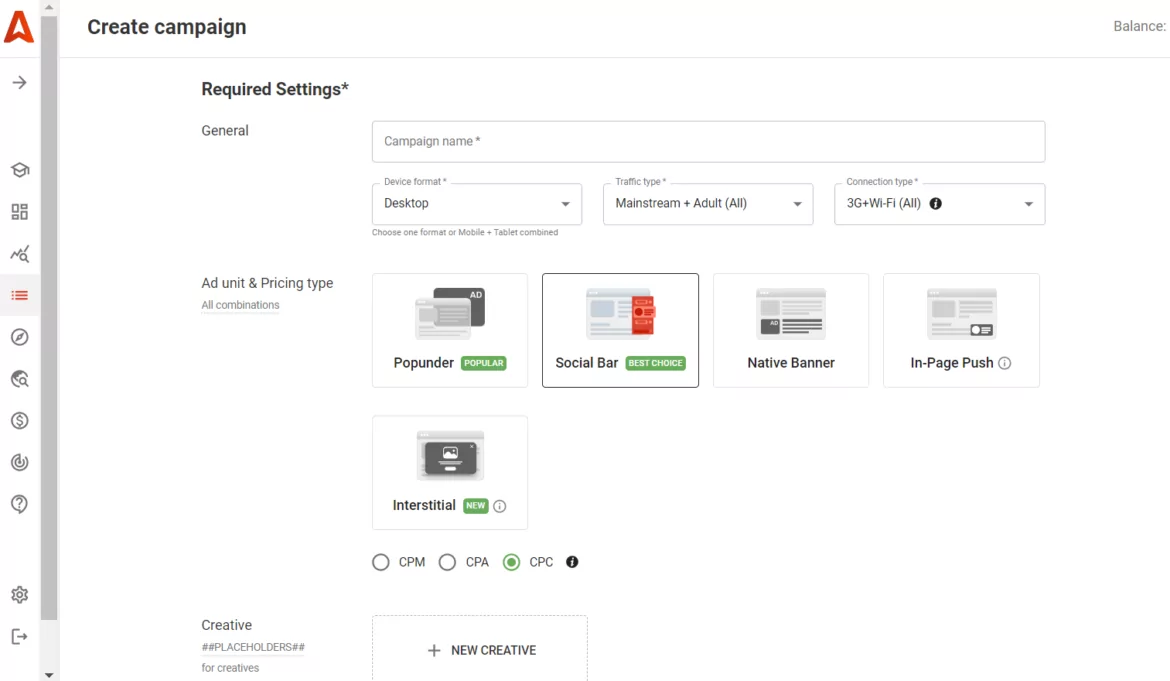Choose the Native Banner ad unit card
The image size is (1170, 681).
(x=790, y=330)
